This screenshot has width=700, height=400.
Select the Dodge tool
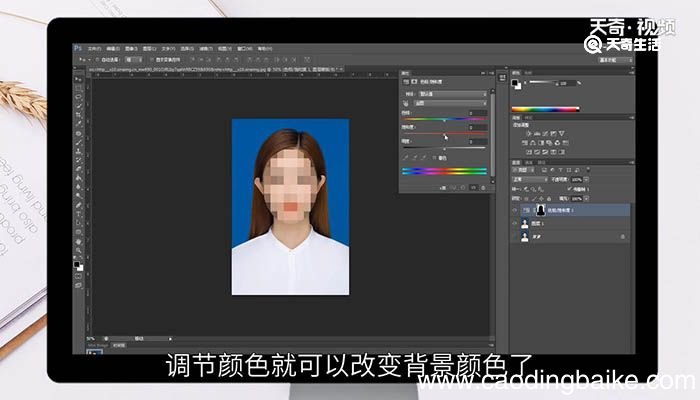pos(79,196)
